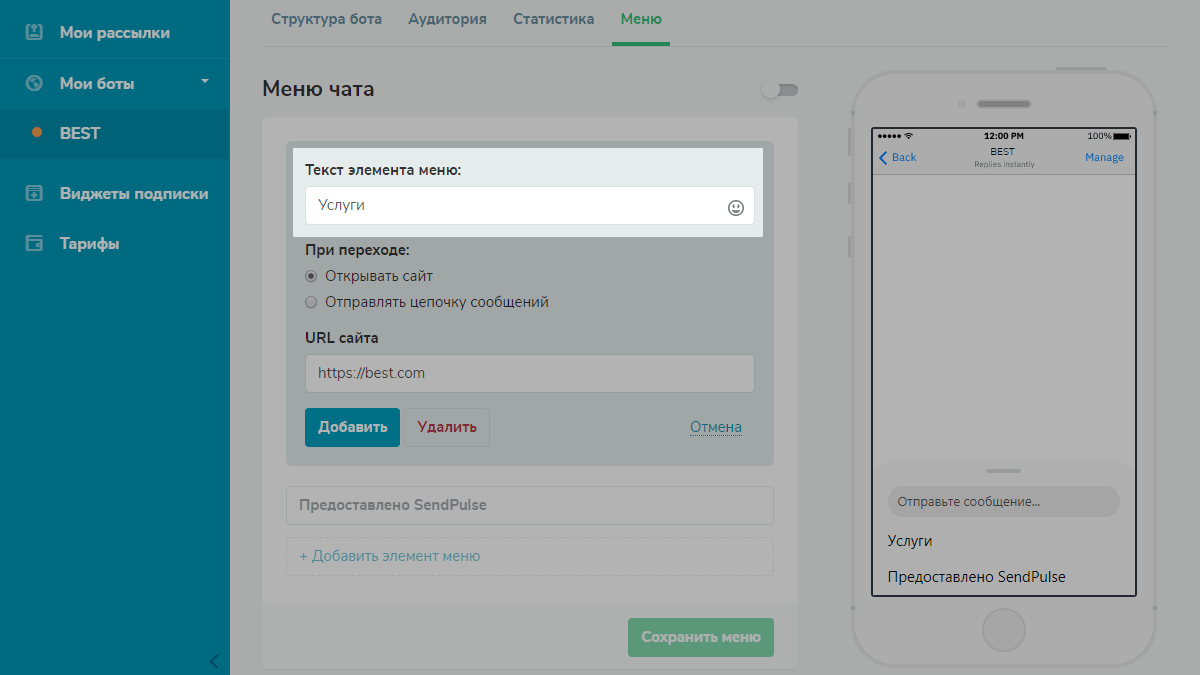The width and height of the screenshot is (1200, 675).
Task: Switch to the "Структура бота" tab
Action: pyautogui.click(x=326, y=19)
